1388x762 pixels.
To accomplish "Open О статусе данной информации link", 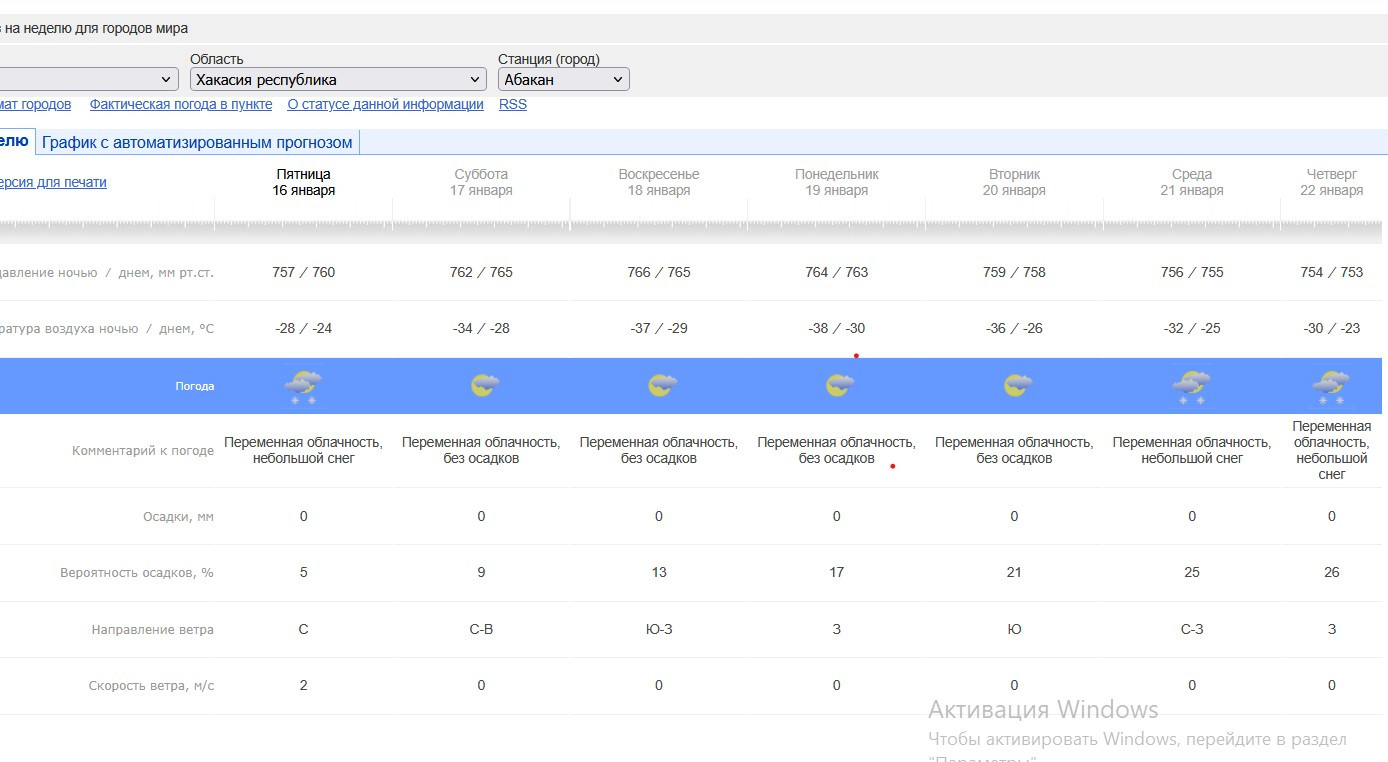I will 385,104.
